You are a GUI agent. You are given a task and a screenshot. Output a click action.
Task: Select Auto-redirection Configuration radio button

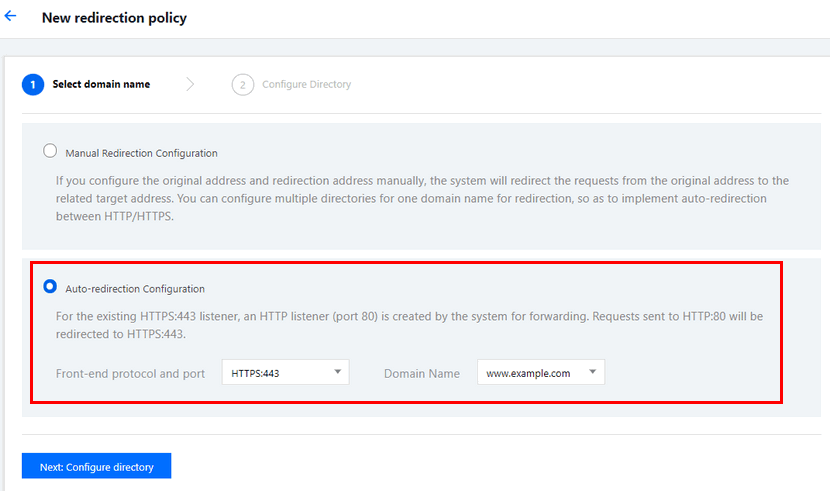coord(50,286)
